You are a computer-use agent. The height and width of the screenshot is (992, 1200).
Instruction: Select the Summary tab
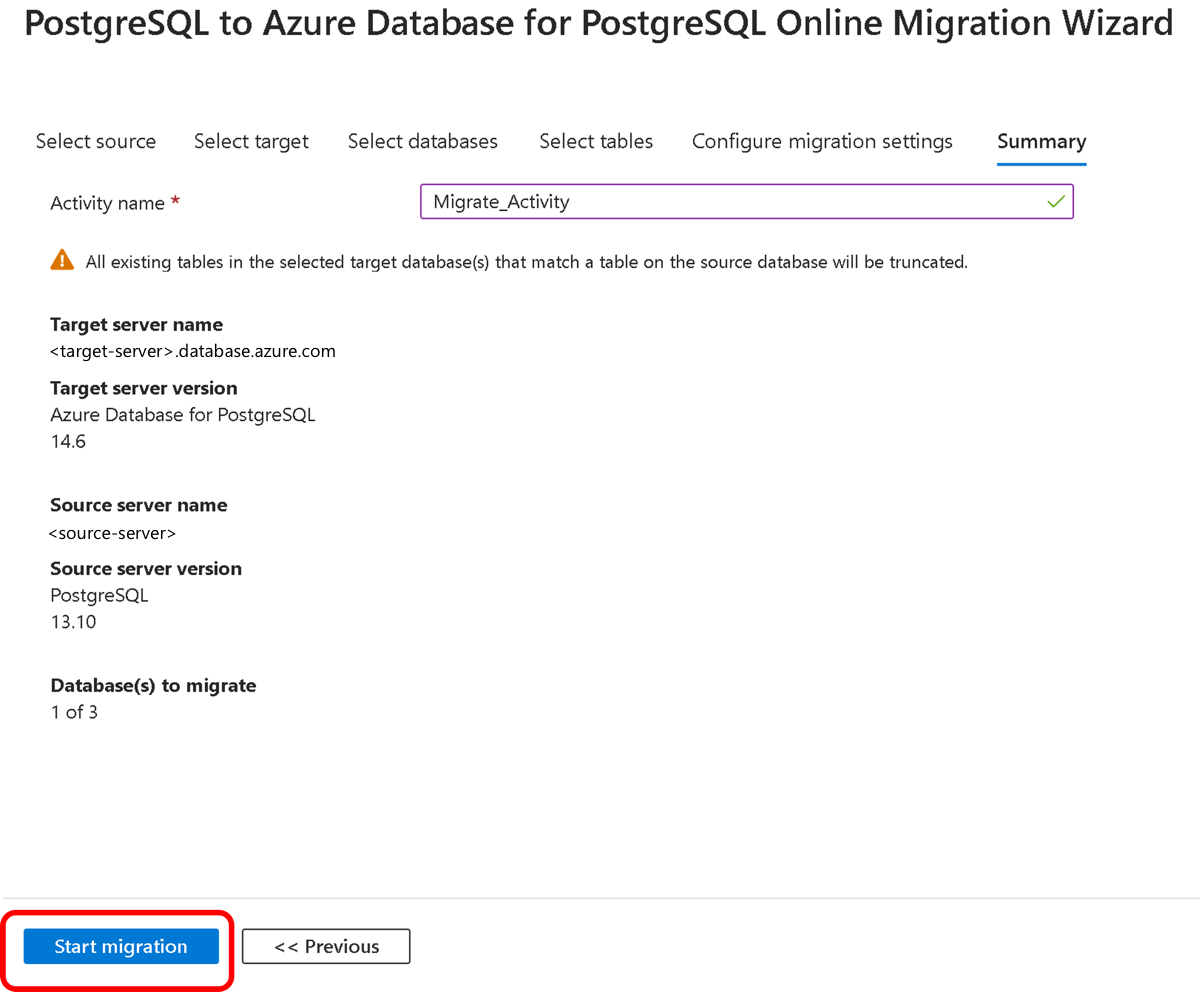1041,141
